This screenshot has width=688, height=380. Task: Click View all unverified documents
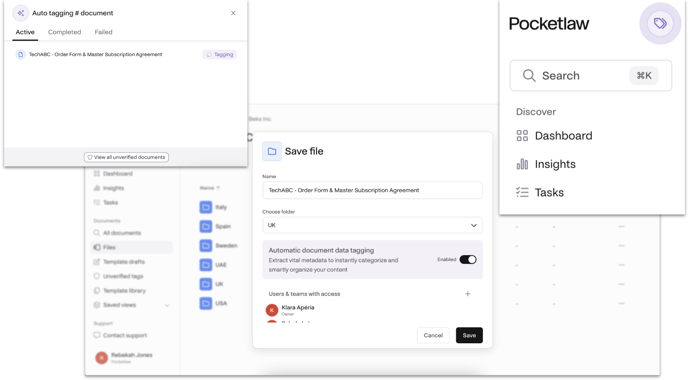click(126, 157)
